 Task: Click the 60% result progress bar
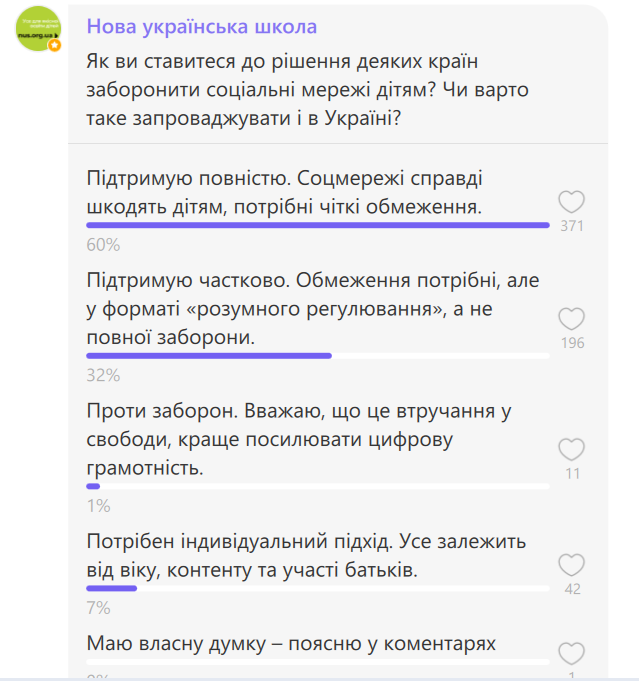point(318,225)
